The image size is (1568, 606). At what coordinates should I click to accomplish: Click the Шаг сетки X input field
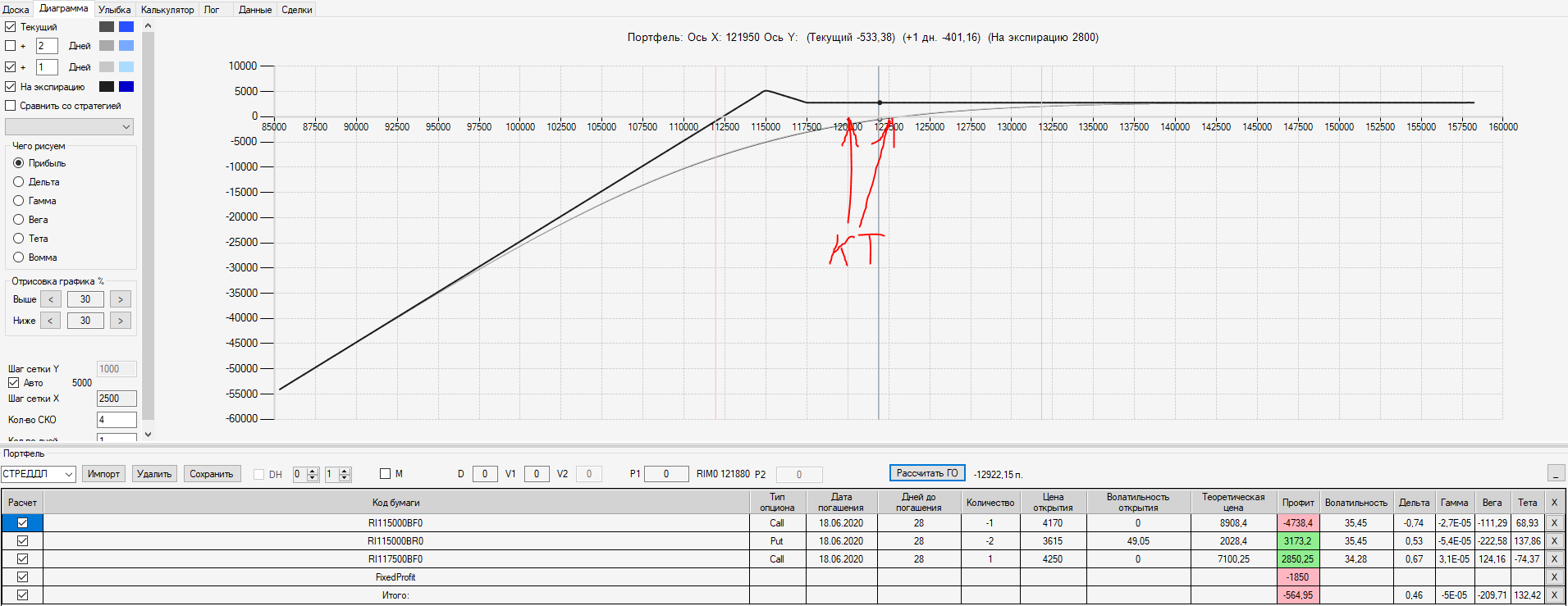click(x=117, y=399)
